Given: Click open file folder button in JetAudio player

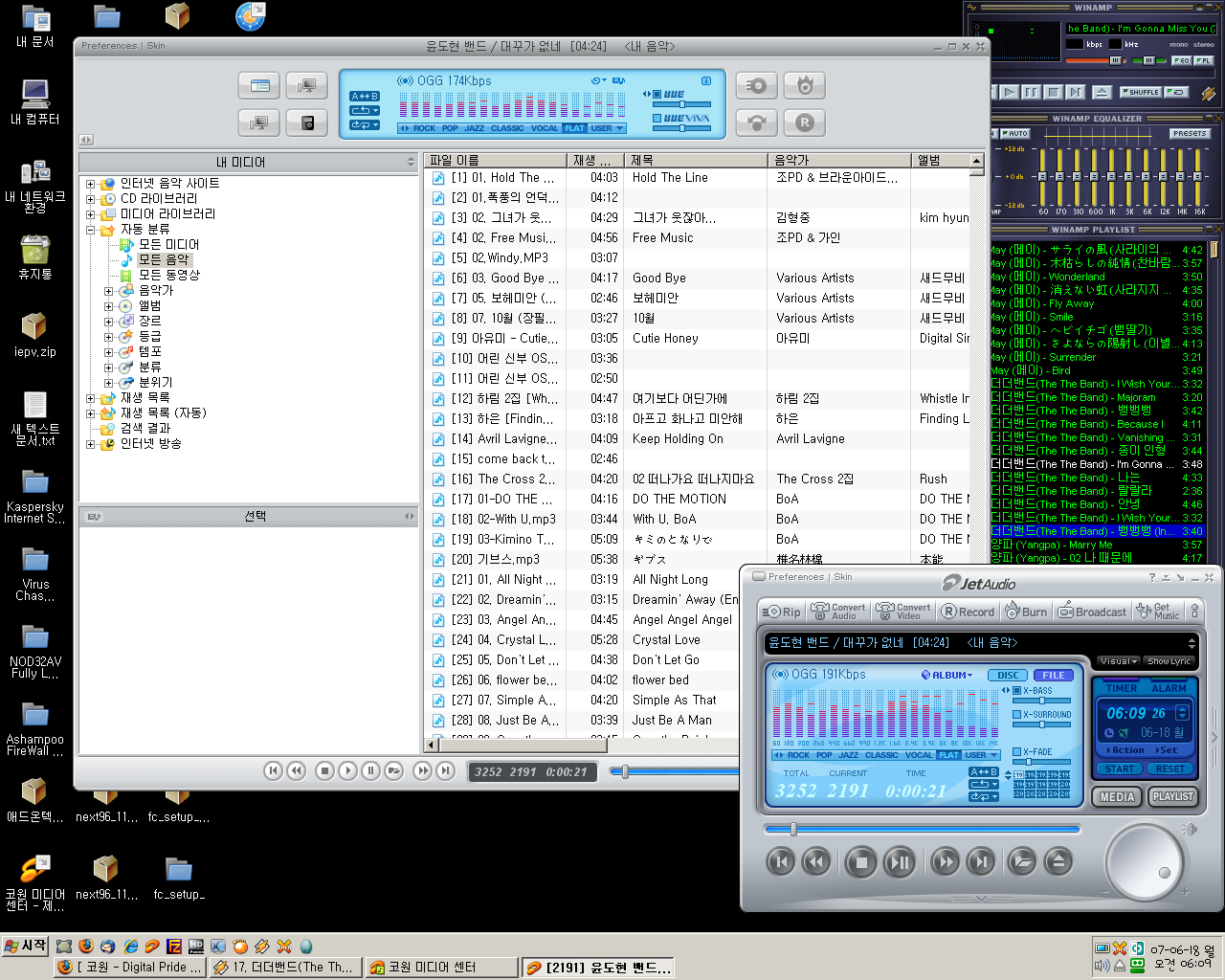Looking at the screenshot, I should coord(1022,862).
